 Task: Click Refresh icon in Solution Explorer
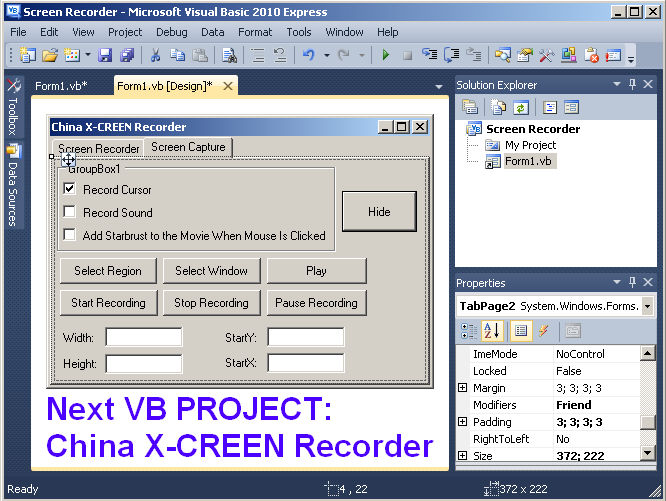[x=521, y=107]
